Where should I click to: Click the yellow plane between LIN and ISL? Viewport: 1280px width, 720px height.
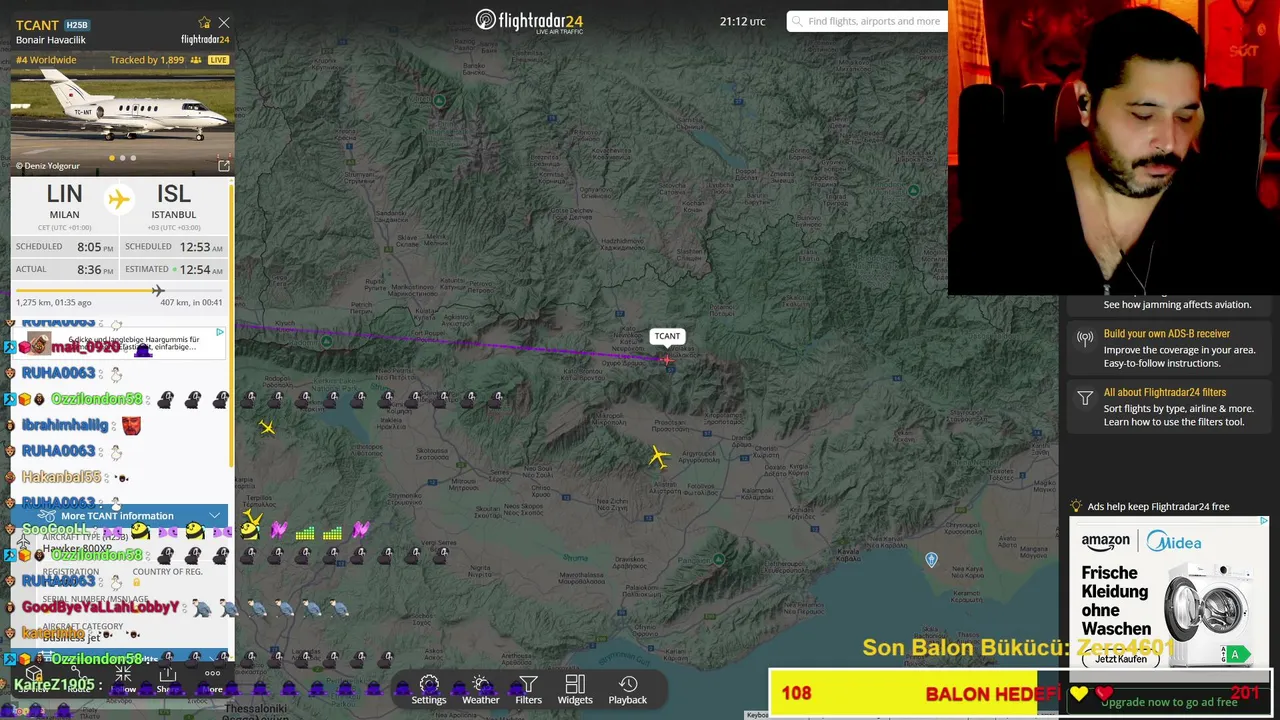(119, 198)
